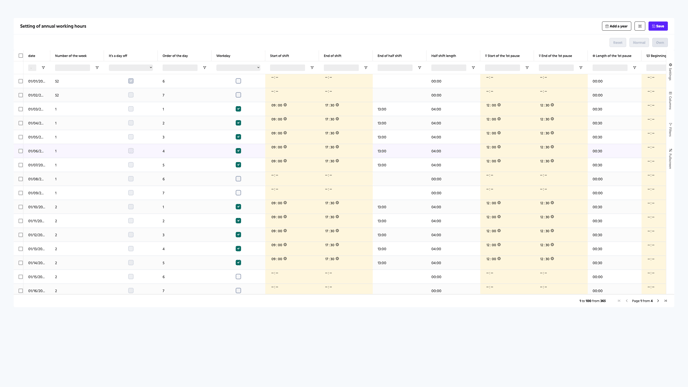Uncheck Workday for the 01/13 row
The width and height of the screenshot is (688, 387).
click(x=238, y=249)
